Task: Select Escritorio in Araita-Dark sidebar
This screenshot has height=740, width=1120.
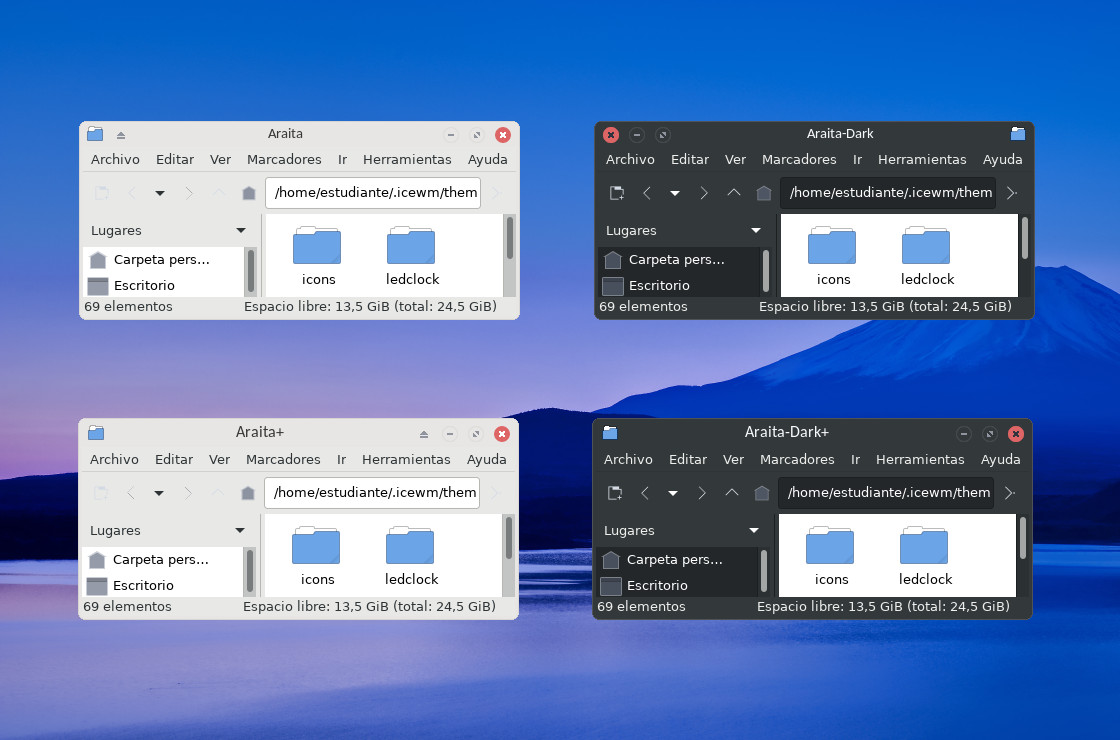Action: pyautogui.click(x=679, y=285)
